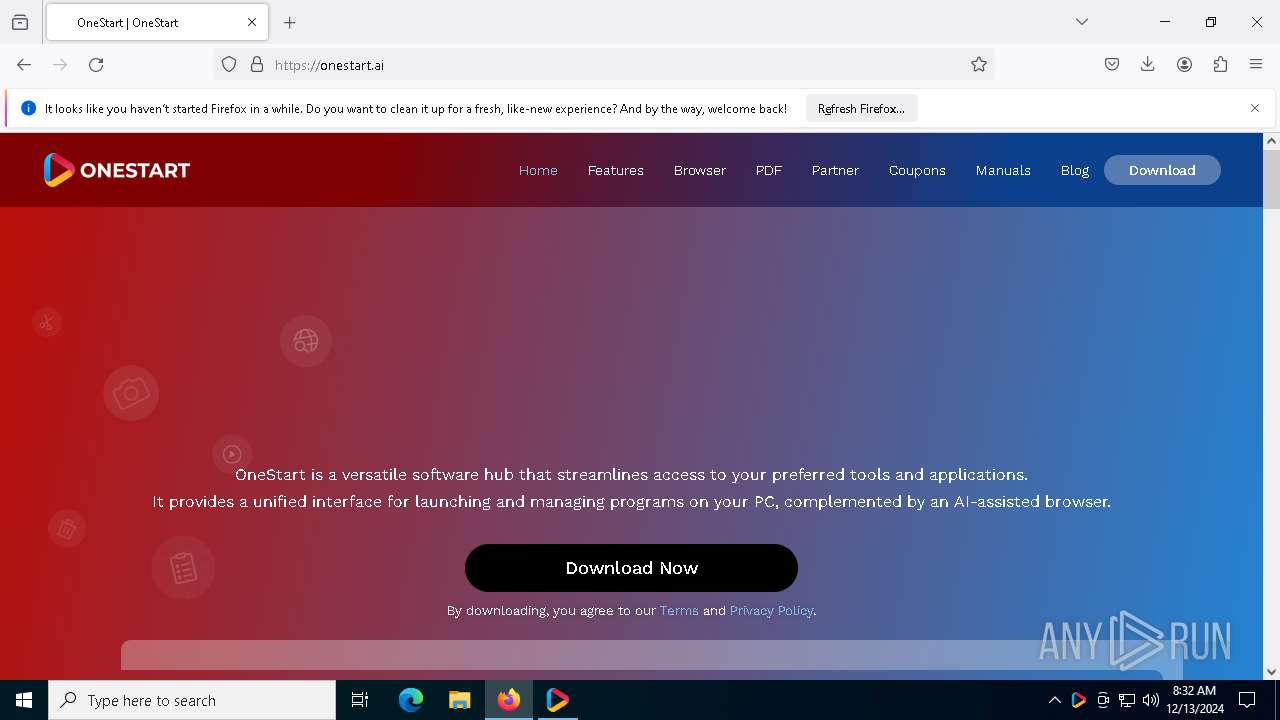Screen dimensions: 1280x720
Task: Click scrollbar up arrow
Action: [x=1271, y=141]
